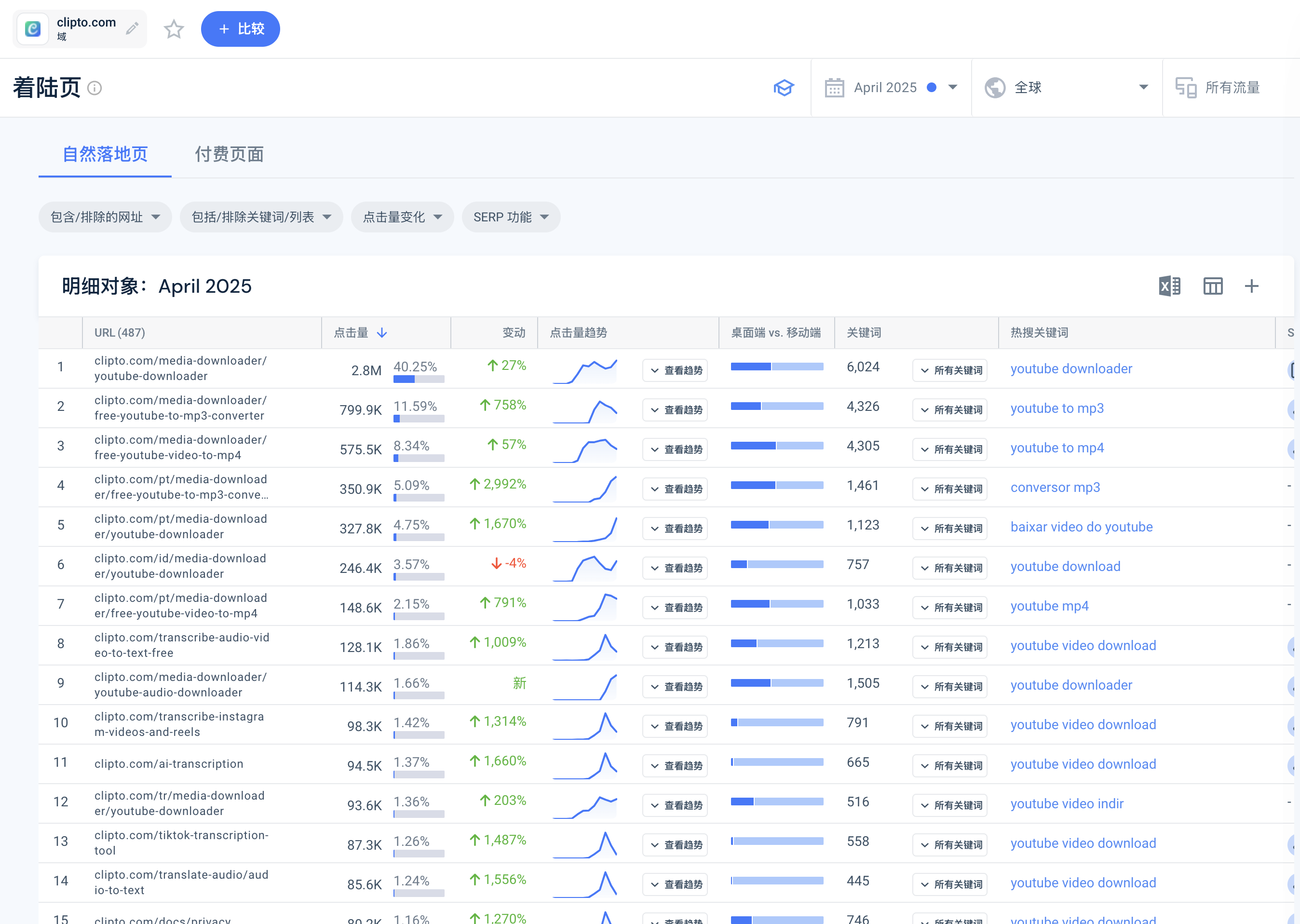Expand 查看趋势 for free-youtube-to-mp3-converter row 2
Viewport: 1300px width, 924px height.
click(x=675, y=409)
